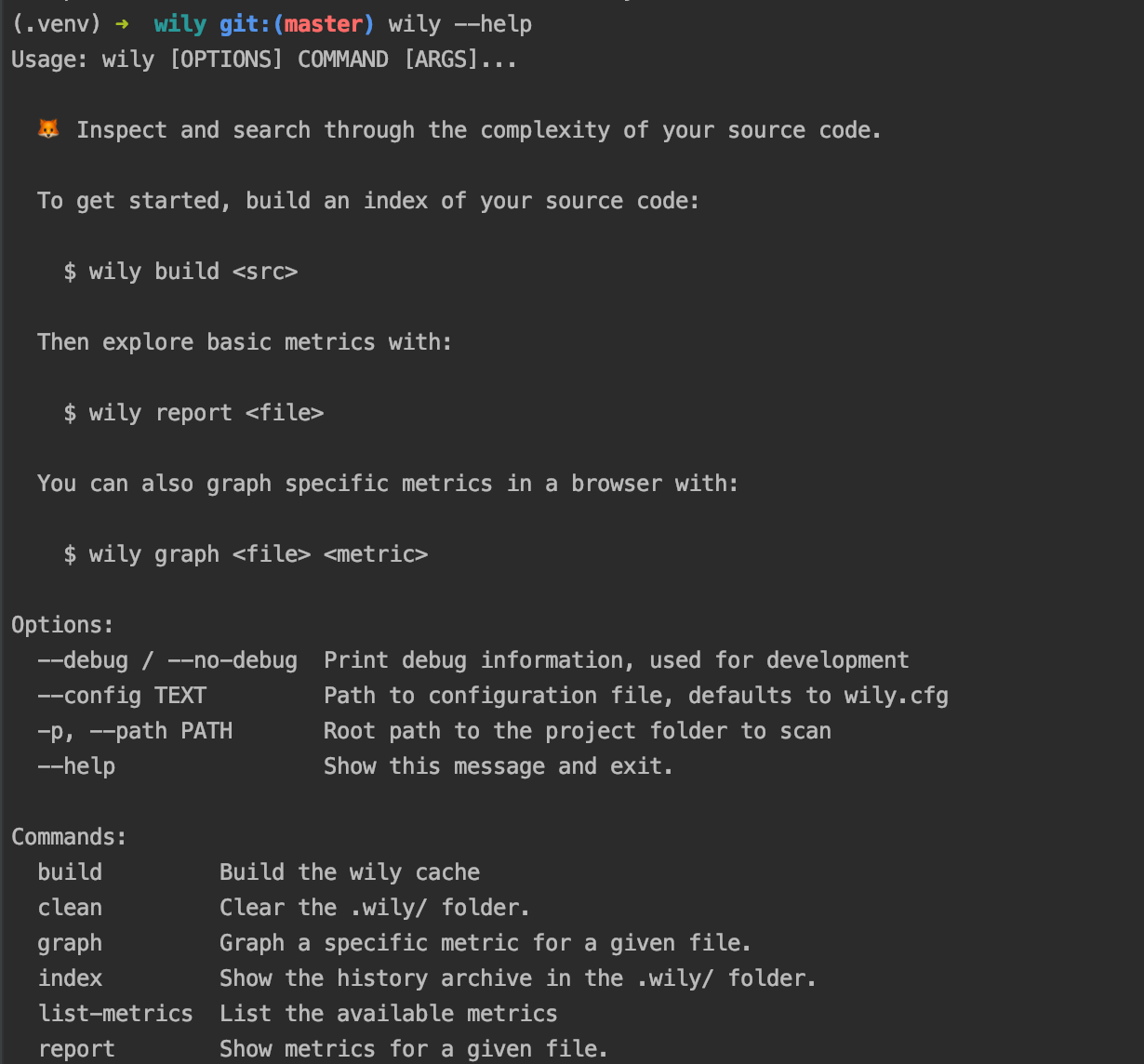Click the '-p, --path PATH' option
The height and width of the screenshot is (1064, 1144).
pos(135,731)
